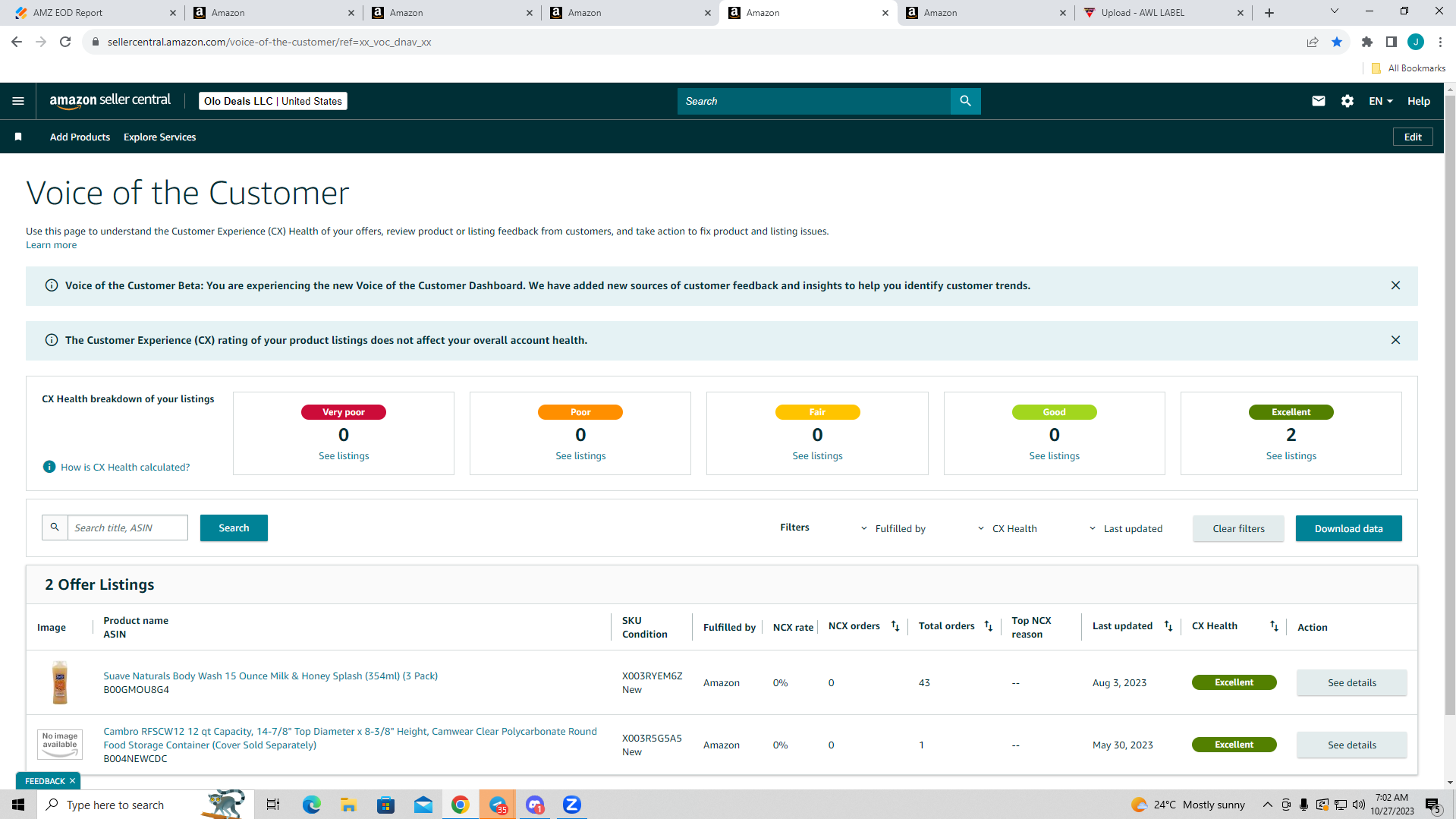Click the bookmark flag icon in nav bar
The height and width of the screenshot is (819, 1456).
[18, 137]
